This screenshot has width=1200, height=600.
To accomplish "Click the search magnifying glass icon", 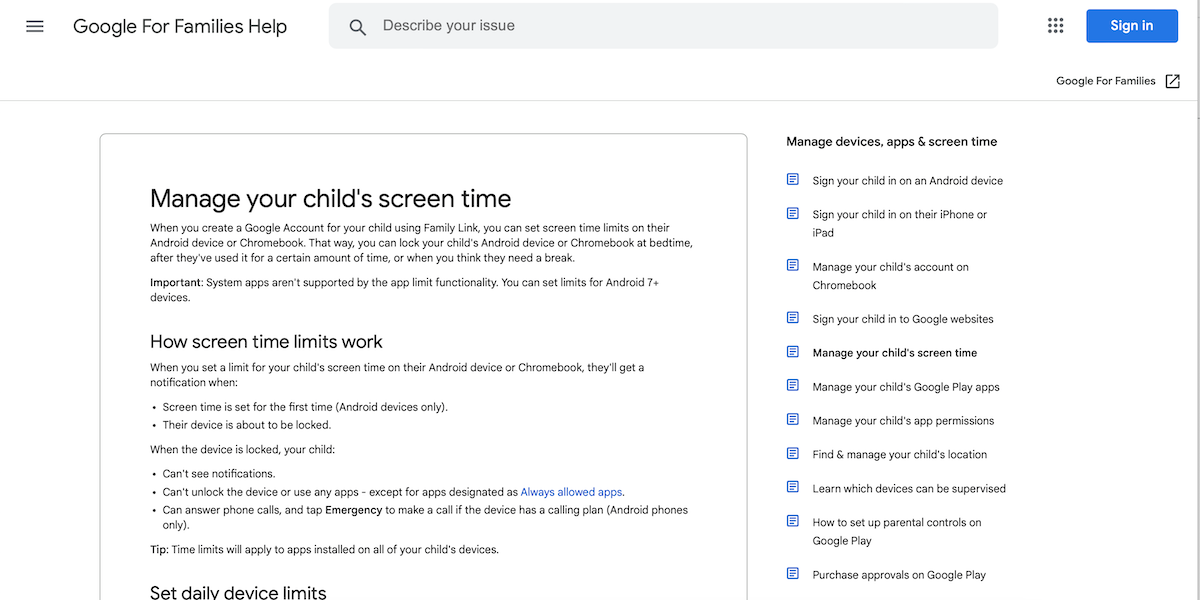I will click(358, 27).
